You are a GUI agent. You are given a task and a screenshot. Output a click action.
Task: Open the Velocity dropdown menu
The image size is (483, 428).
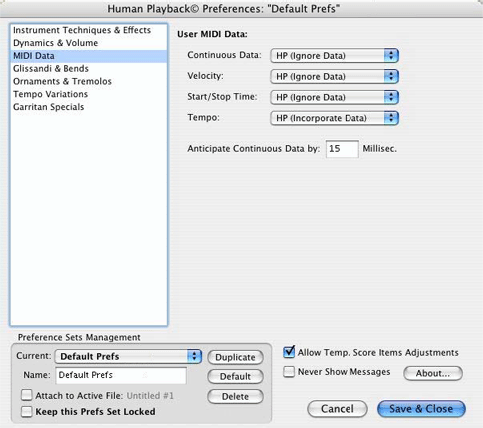334,76
